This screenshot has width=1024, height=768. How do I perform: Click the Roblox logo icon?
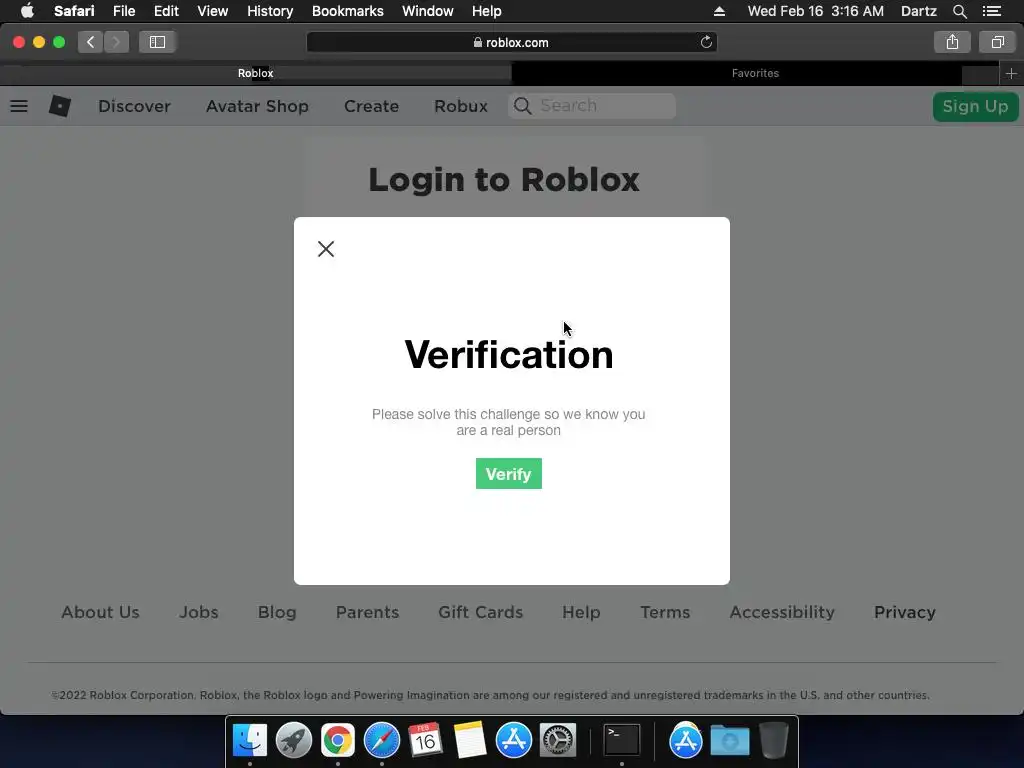(x=60, y=106)
